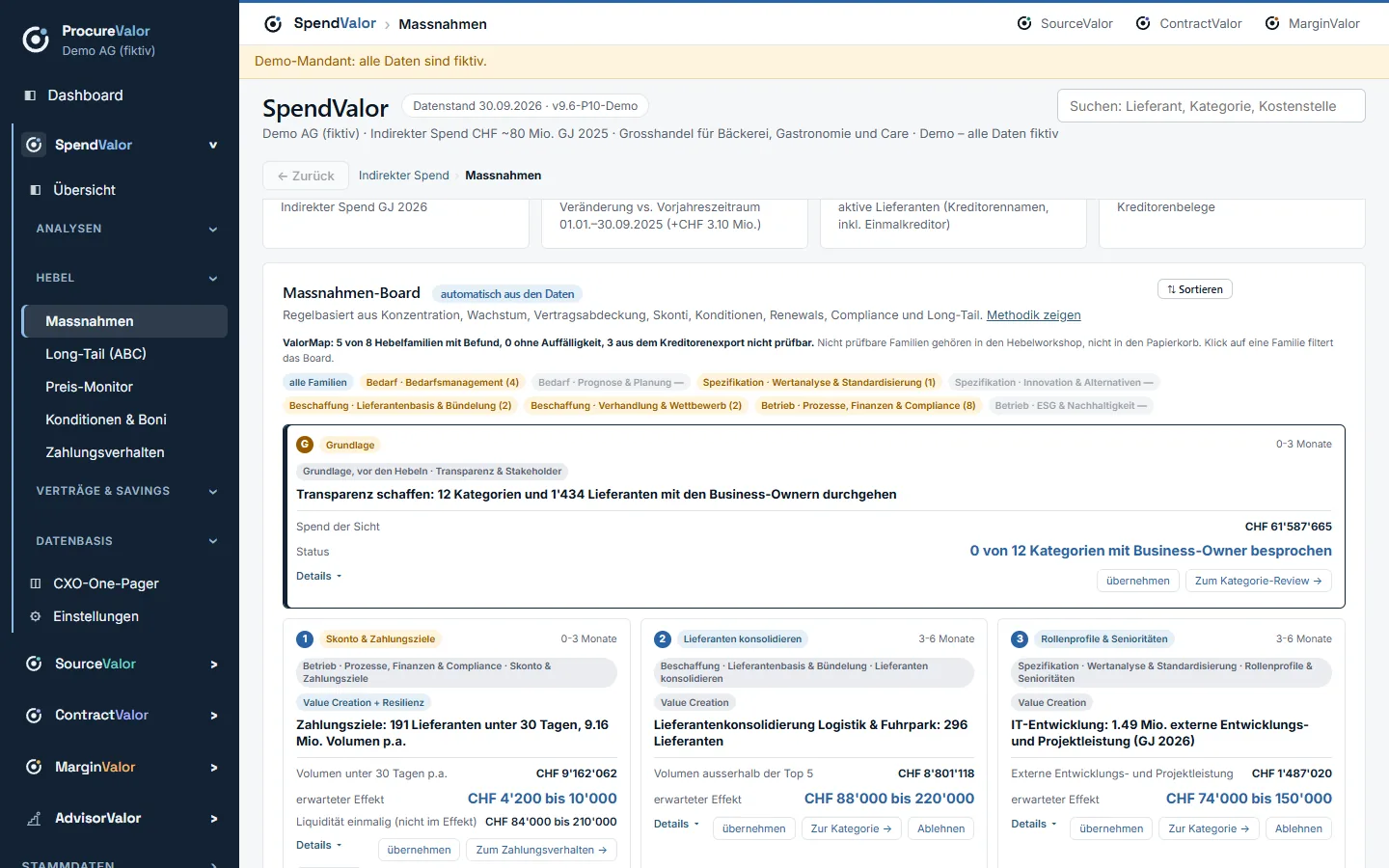The height and width of the screenshot is (868, 1389).
Task: Click the SourceValor sidebar icon
Action: 34,664
